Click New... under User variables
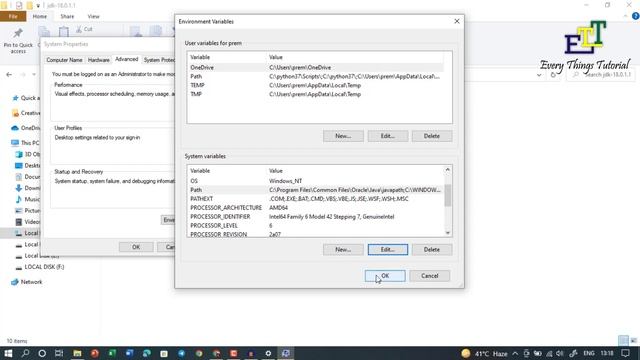Viewport: 640px width, 360px height. coord(343,136)
